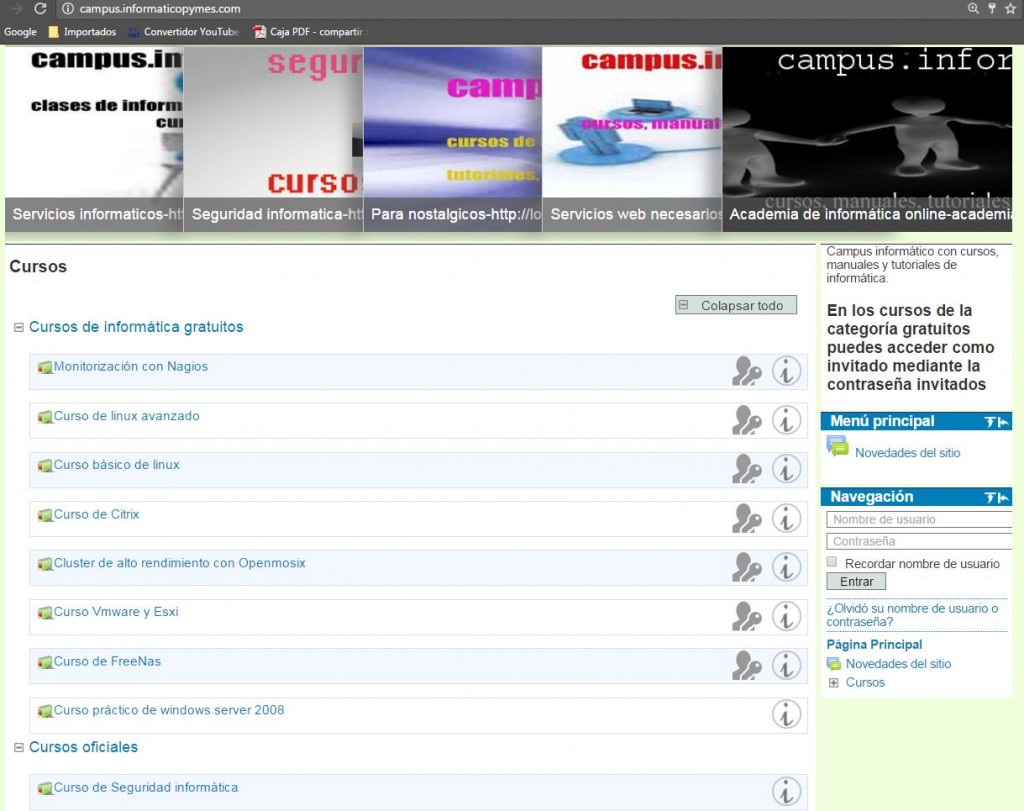Open the Seguridad informatica banner thumbnail

pyautogui.click(x=274, y=139)
